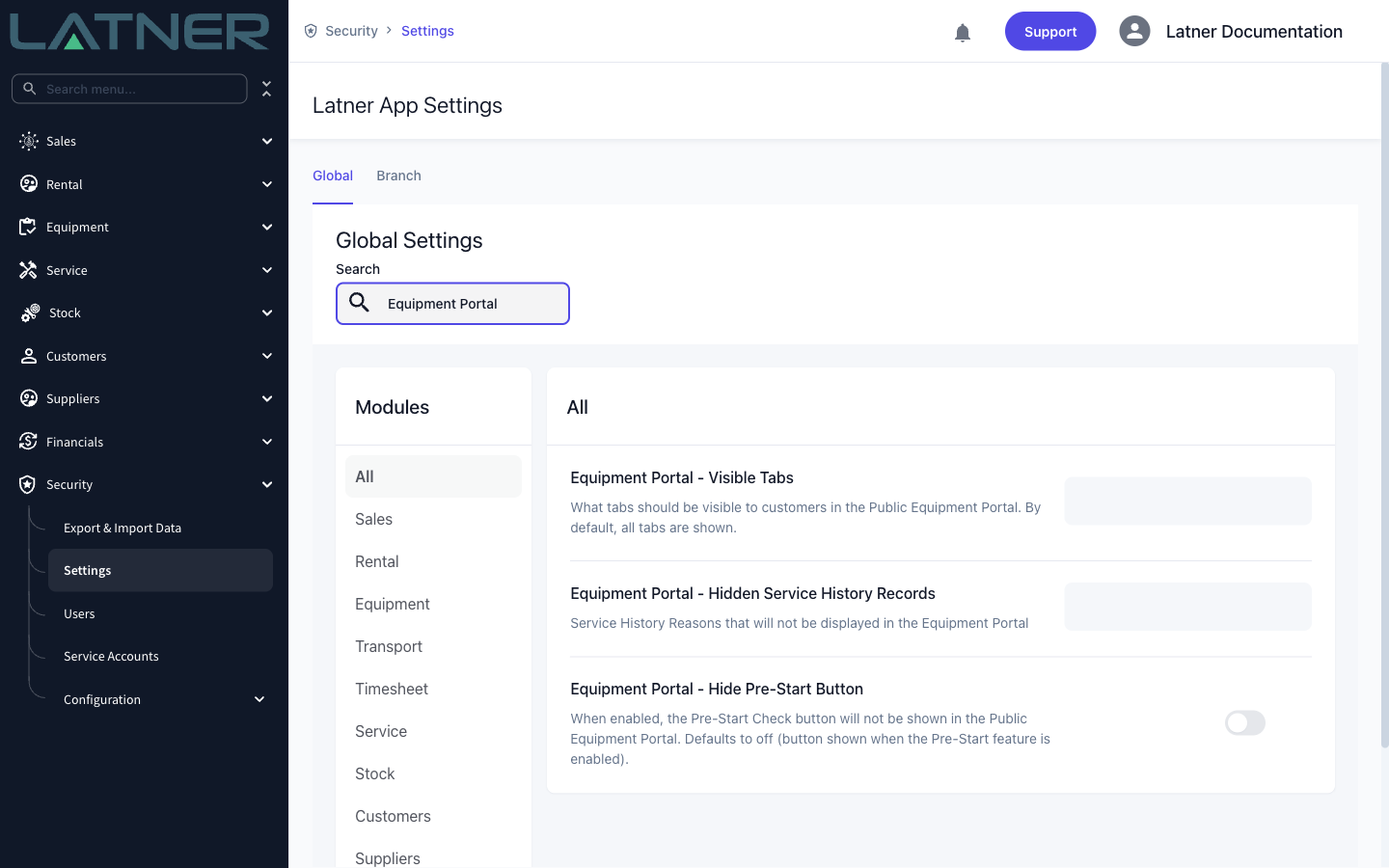Click the Stock icon in sidebar
This screenshot has width=1389, height=868.
31,312
